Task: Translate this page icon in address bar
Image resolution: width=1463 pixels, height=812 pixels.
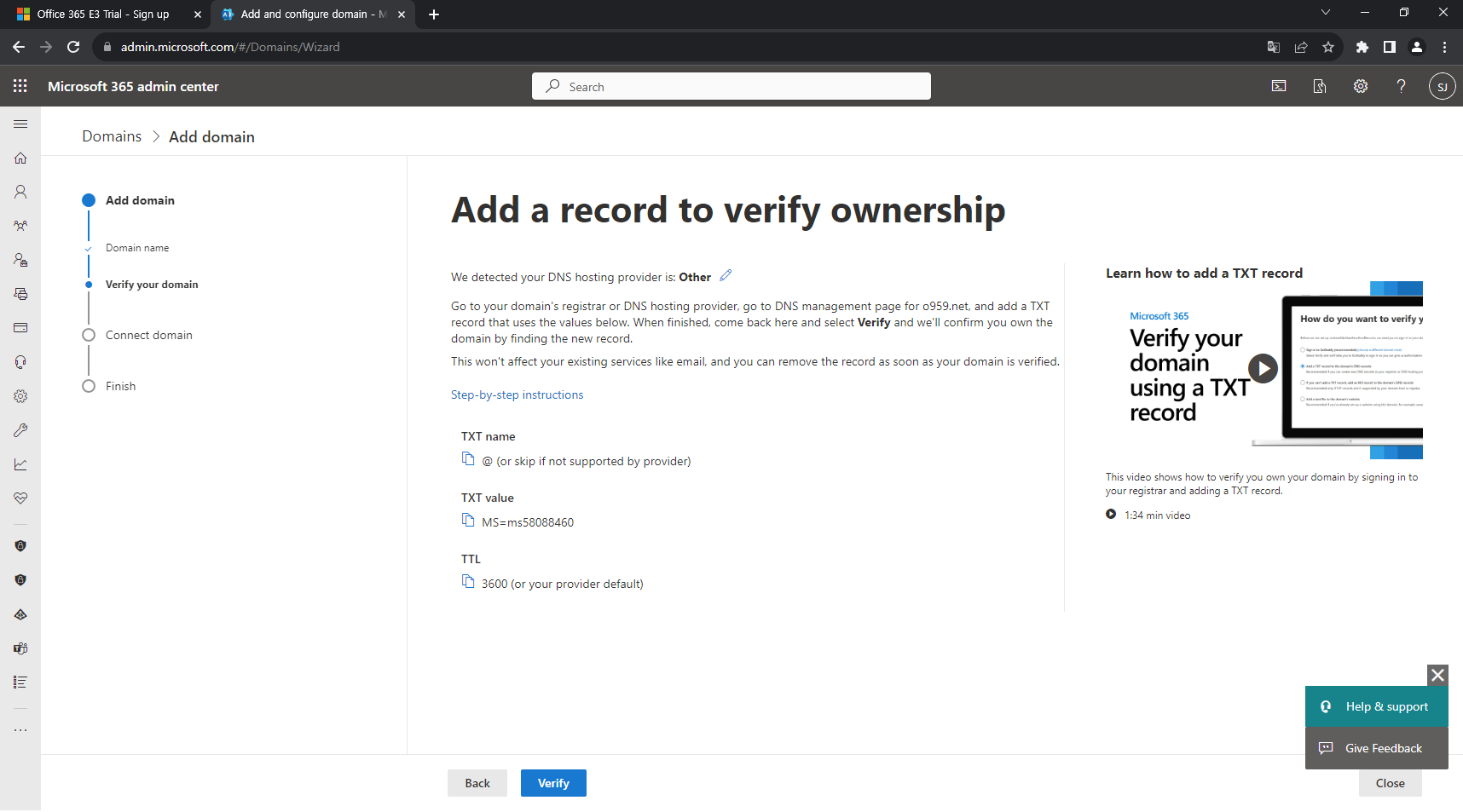Action: point(1274,47)
